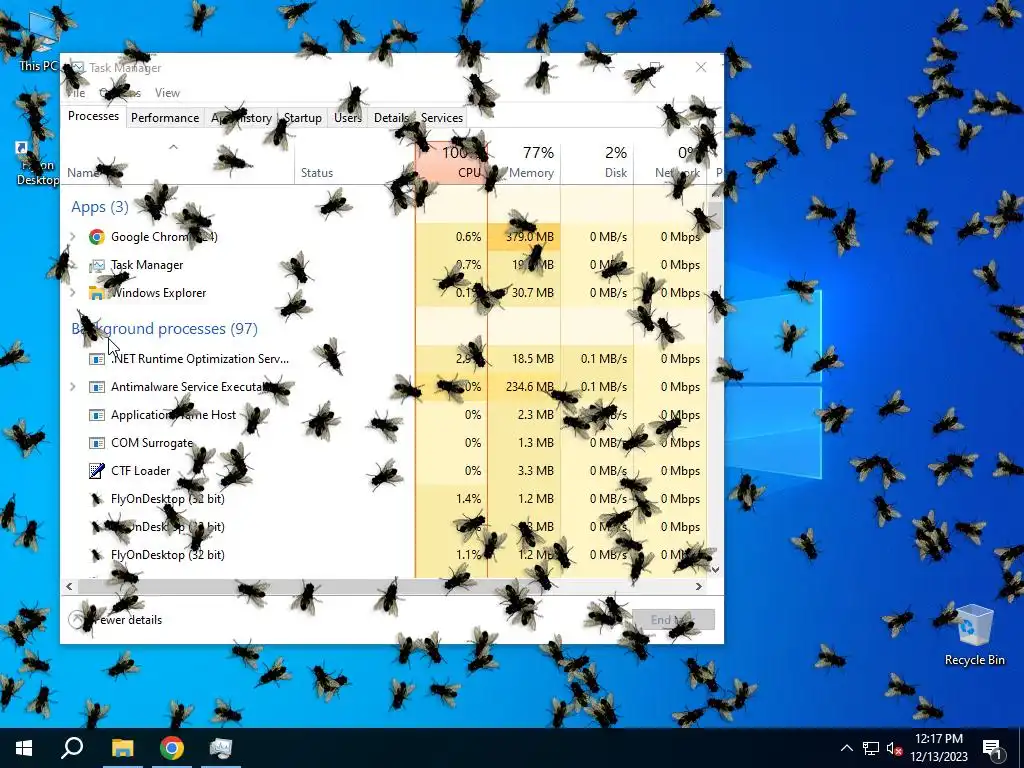The width and height of the screenshot is (1024, 768).
Task: Click the Apps (3) group header
Action: click(100, 206)
